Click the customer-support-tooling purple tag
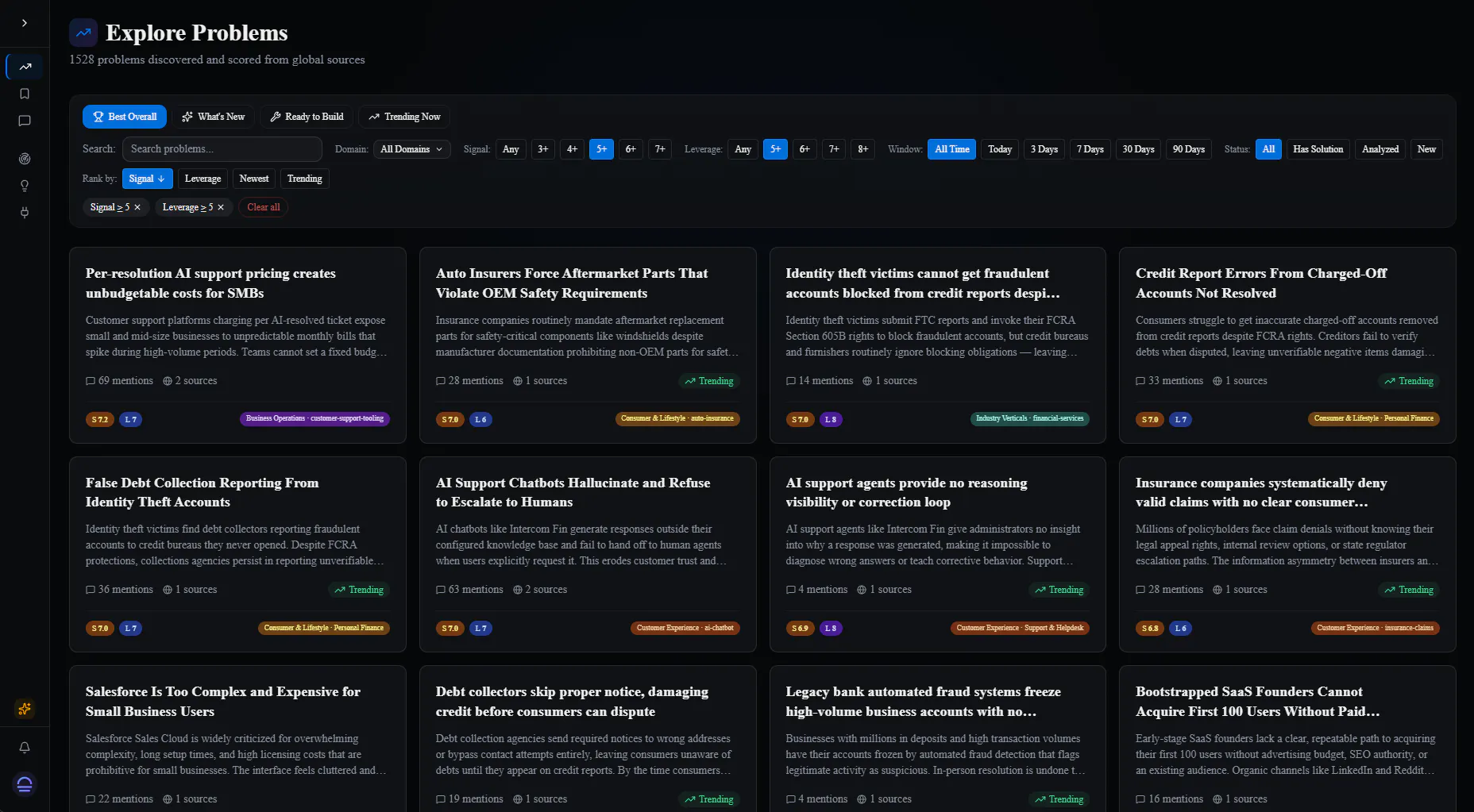The image size is (1474, 812). pyautogui.click(x=314, y=418)
